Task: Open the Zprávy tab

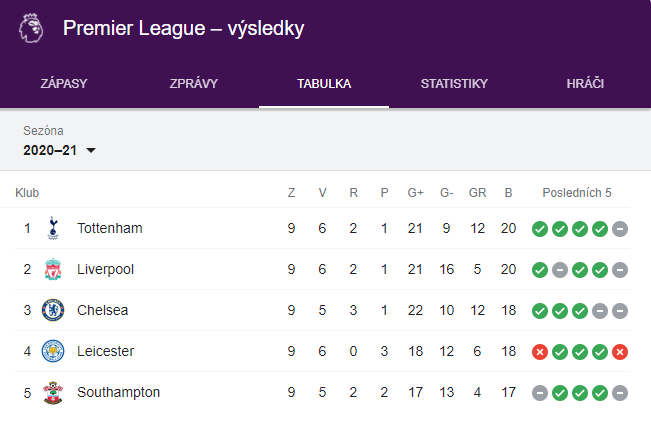Action: (193, 83)
